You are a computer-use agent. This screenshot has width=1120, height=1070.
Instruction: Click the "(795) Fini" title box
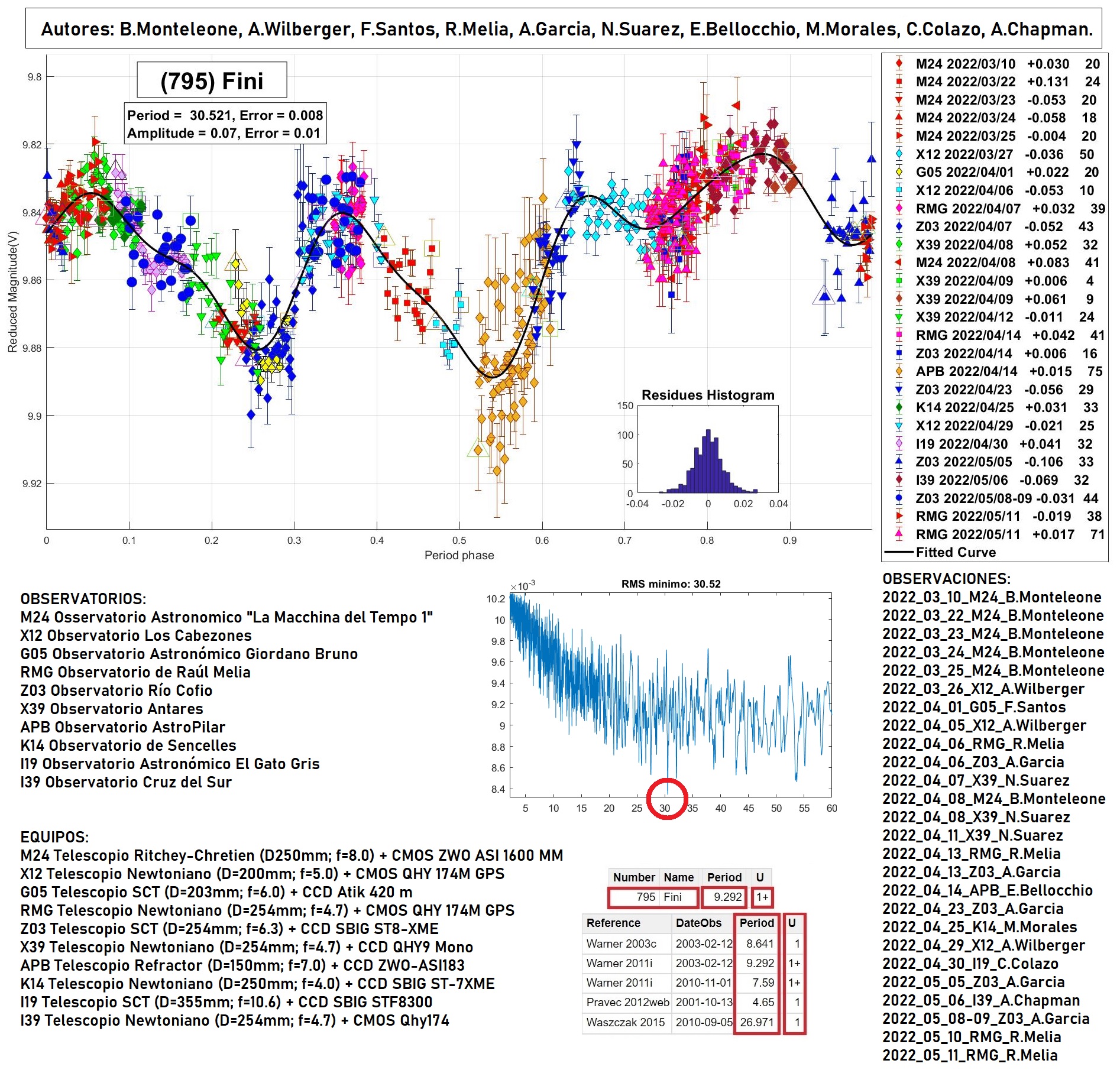[212, 80]
